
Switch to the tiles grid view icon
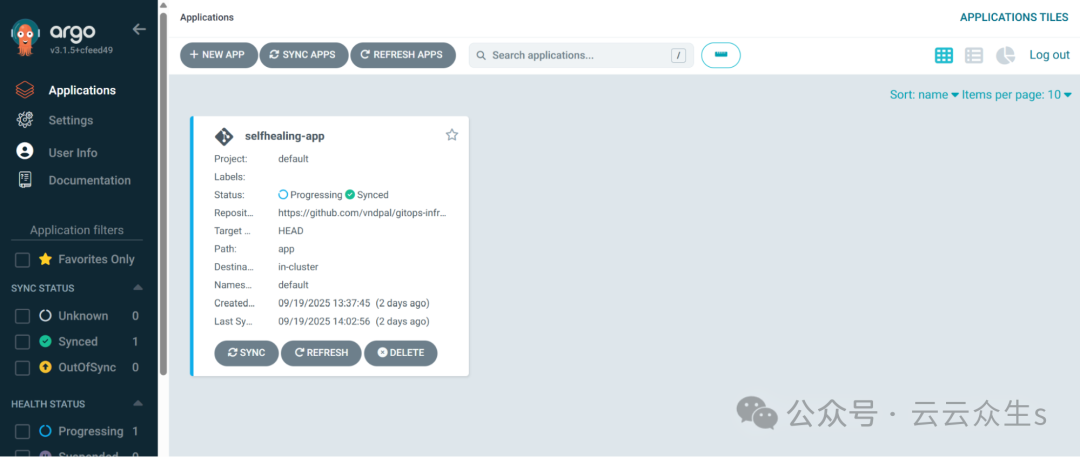pos(944,56)
